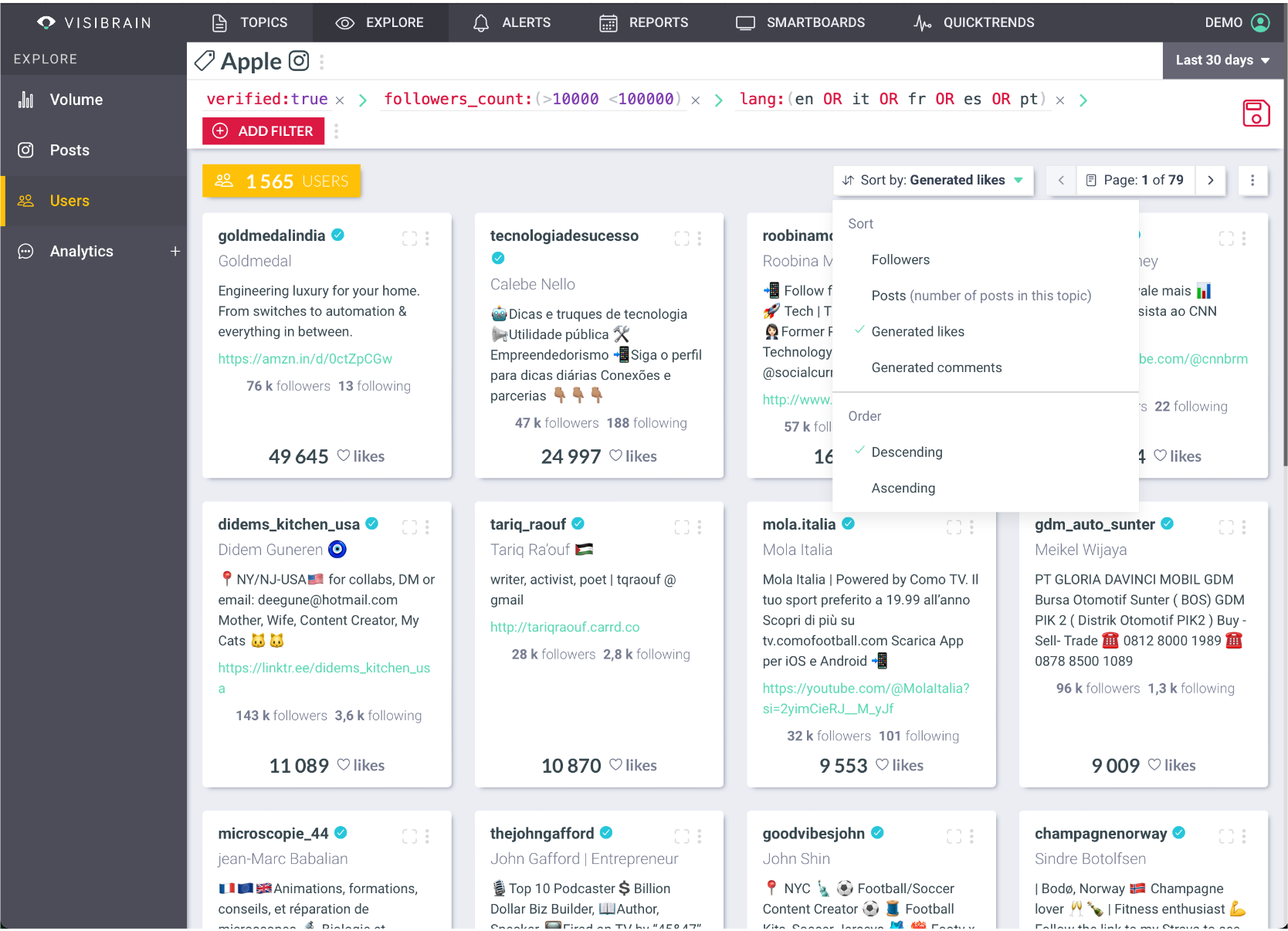Click the chevron after followers_count filter
1288x931 pixels.
click(719, 100)
